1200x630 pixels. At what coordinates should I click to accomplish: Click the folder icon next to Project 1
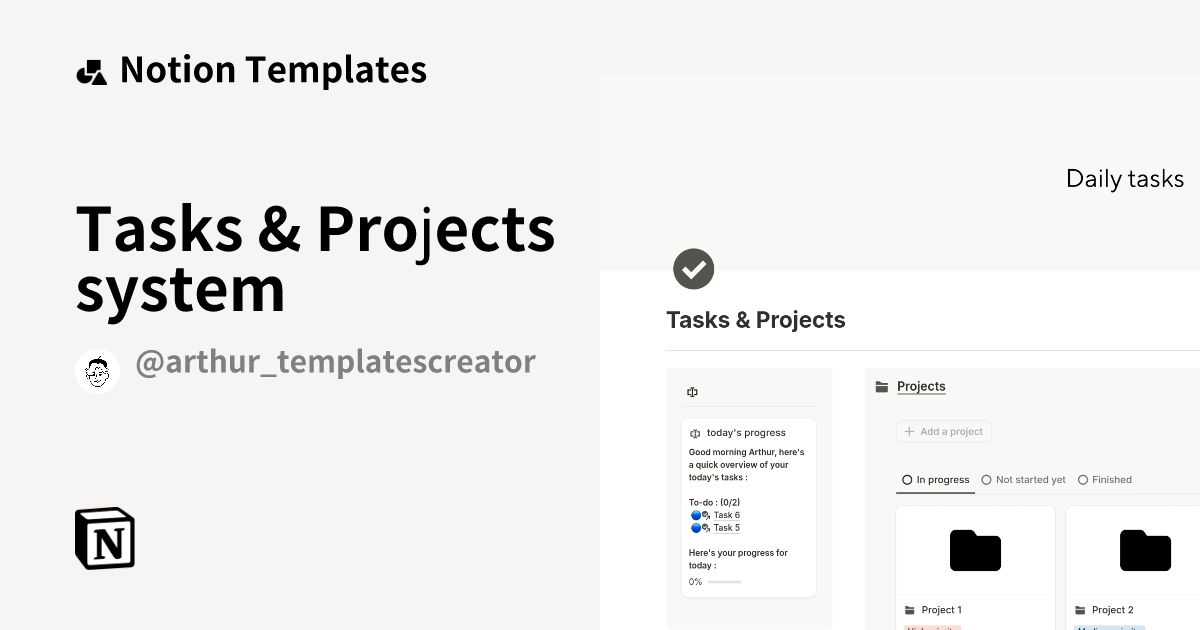coord(911,609)
